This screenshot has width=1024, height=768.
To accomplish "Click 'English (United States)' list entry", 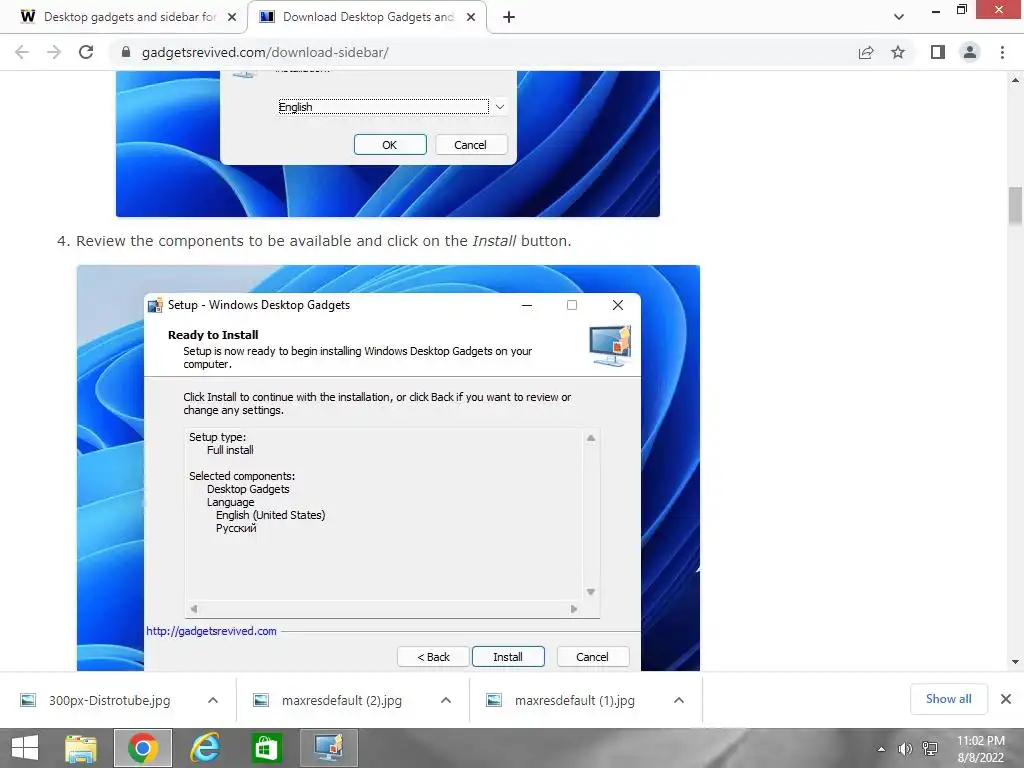I will coord(270,515).
